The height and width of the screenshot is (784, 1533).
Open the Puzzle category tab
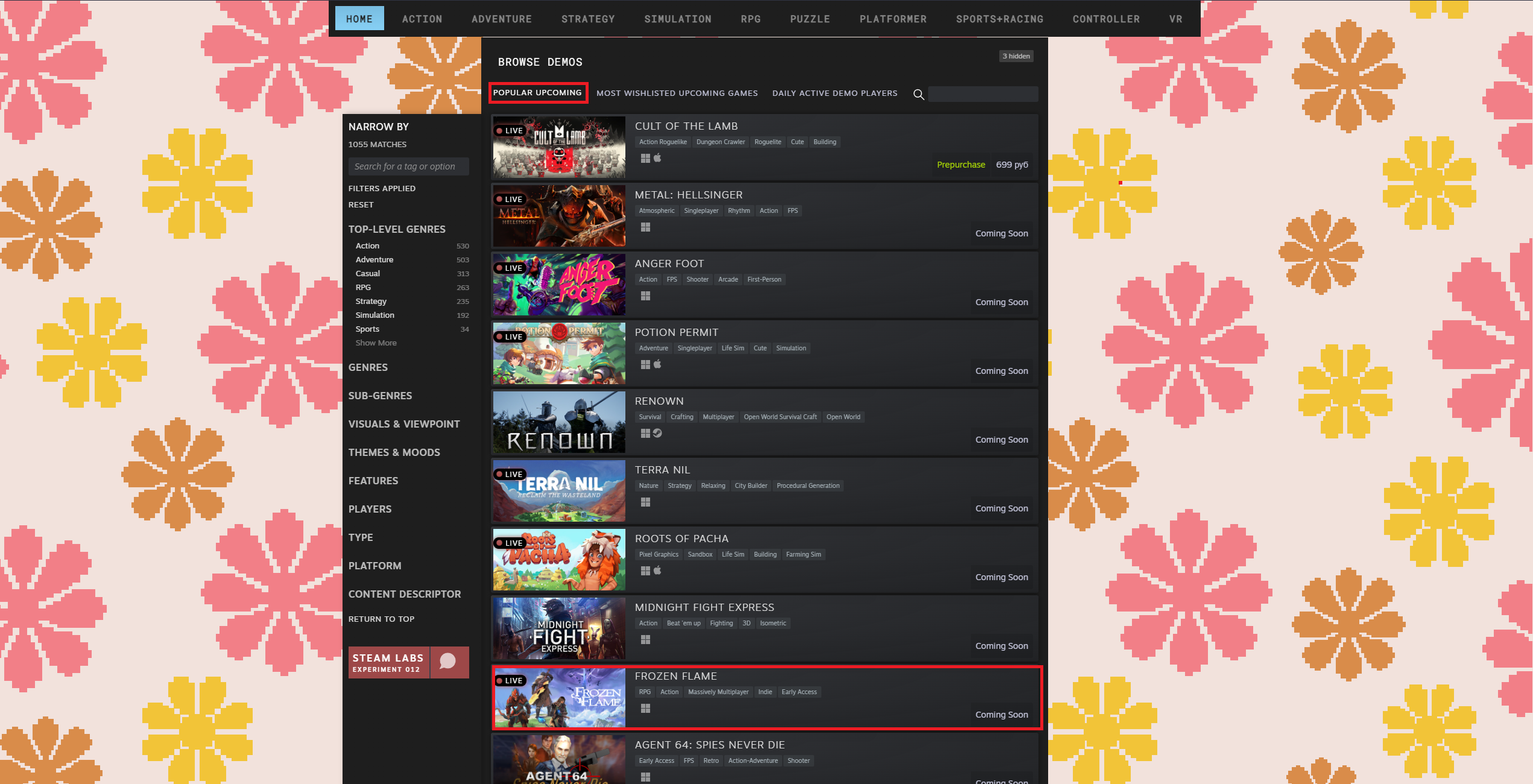810,19
